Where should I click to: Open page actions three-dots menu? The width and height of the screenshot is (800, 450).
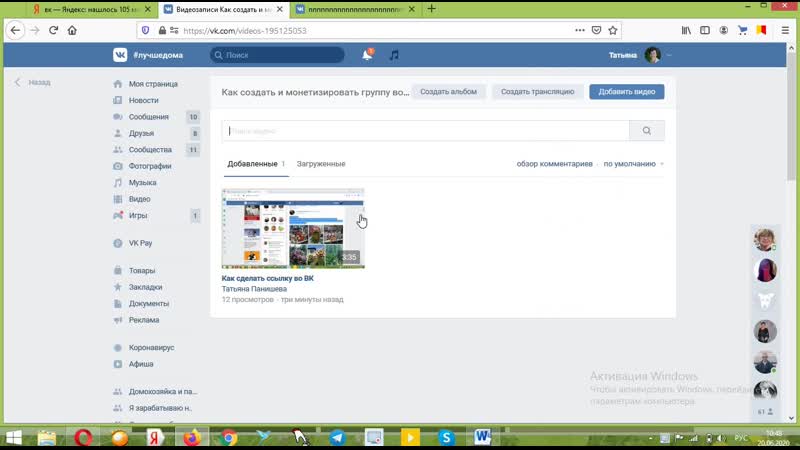tap(580, 31)
